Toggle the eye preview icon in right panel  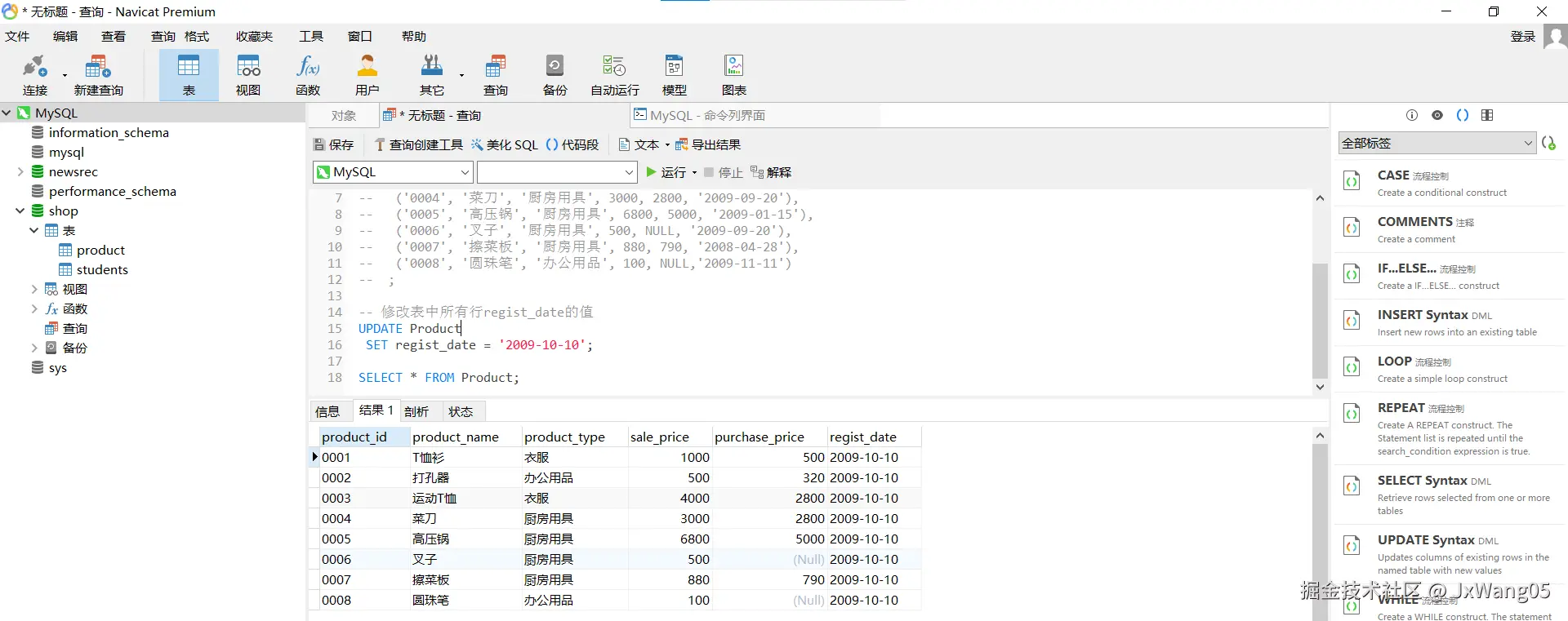(1437, 115)
